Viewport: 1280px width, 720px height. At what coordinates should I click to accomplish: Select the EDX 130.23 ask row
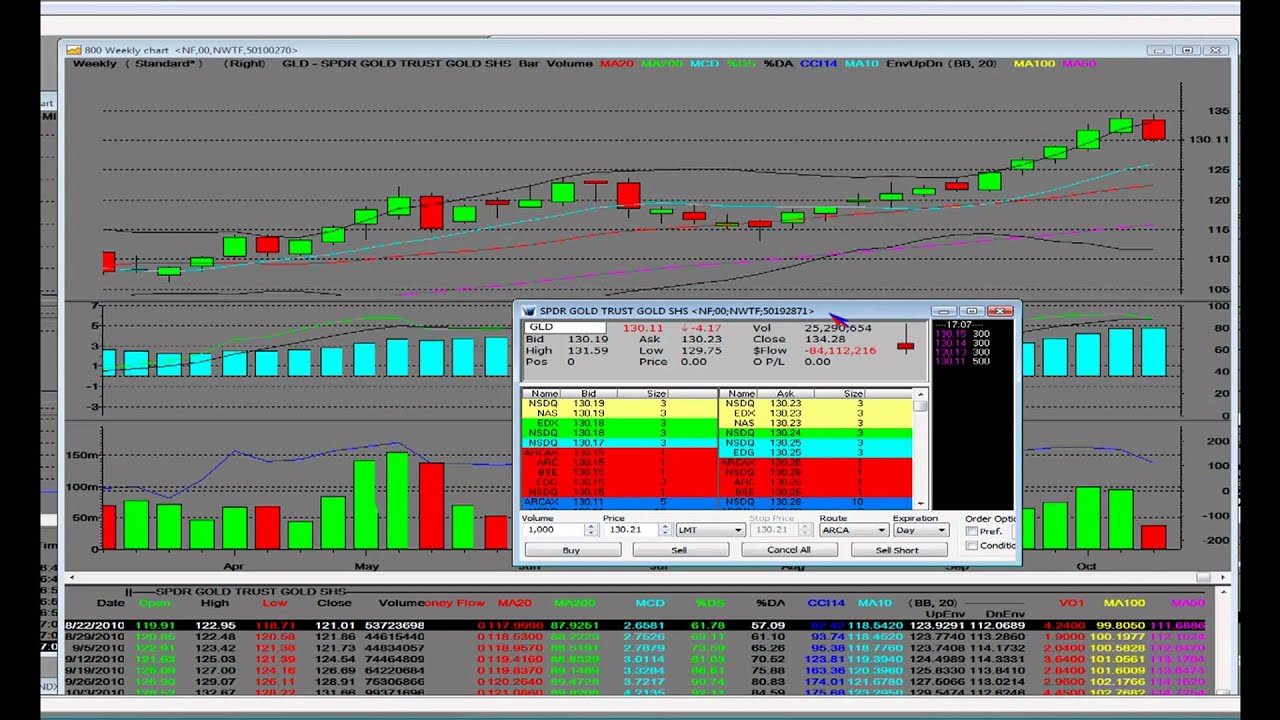[x=816, y=413]
